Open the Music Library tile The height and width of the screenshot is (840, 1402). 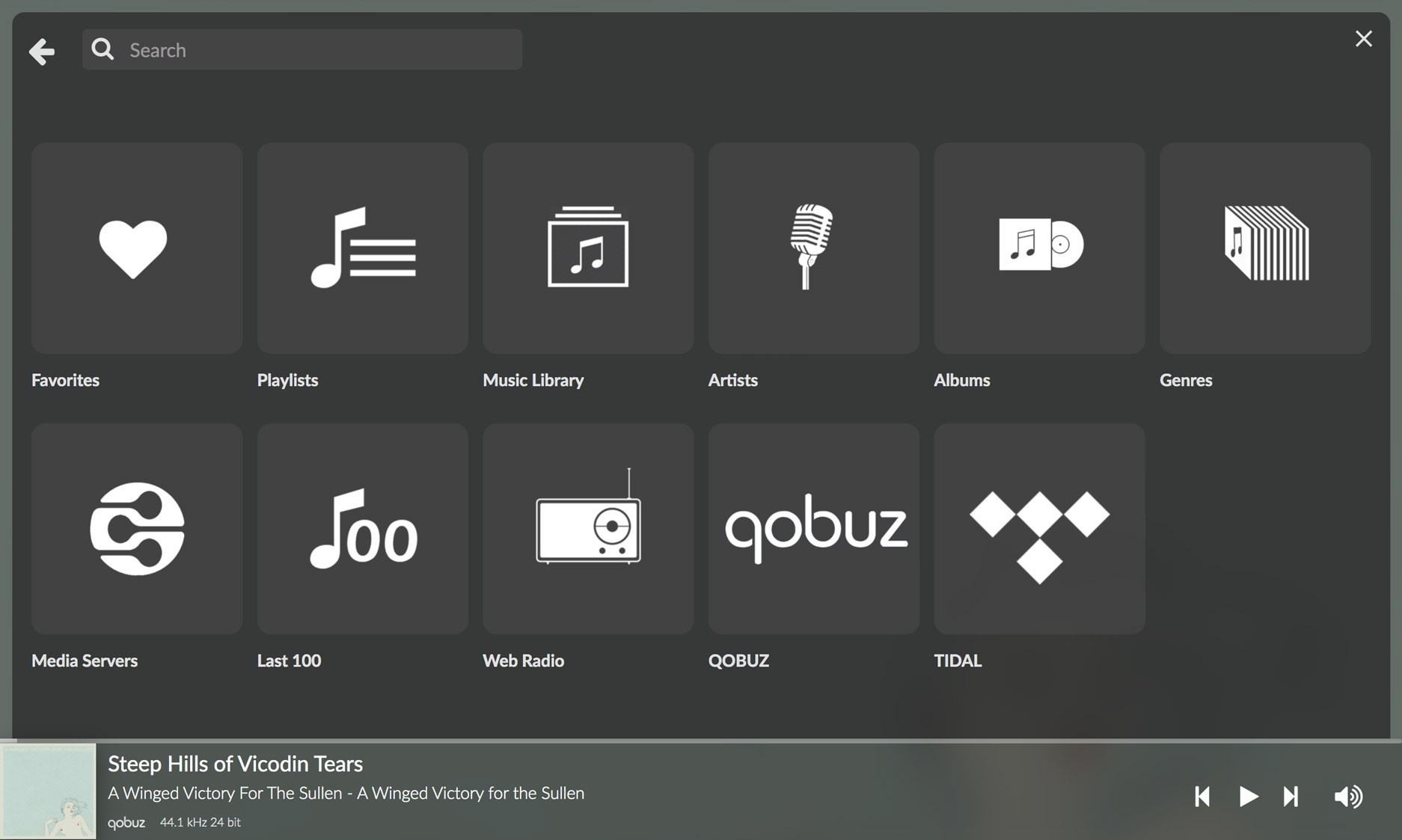coord(588,248)
